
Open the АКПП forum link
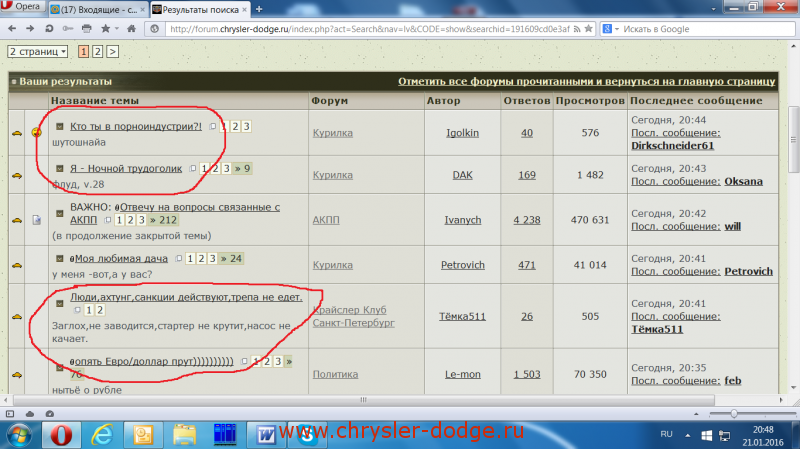[x=326, y=220]
